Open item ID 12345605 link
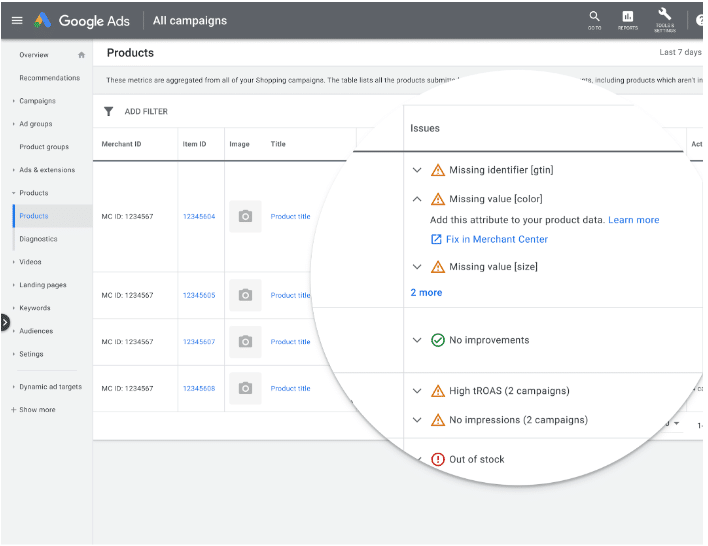The height and width of the screenshot is (546, 708). (199, 295)
